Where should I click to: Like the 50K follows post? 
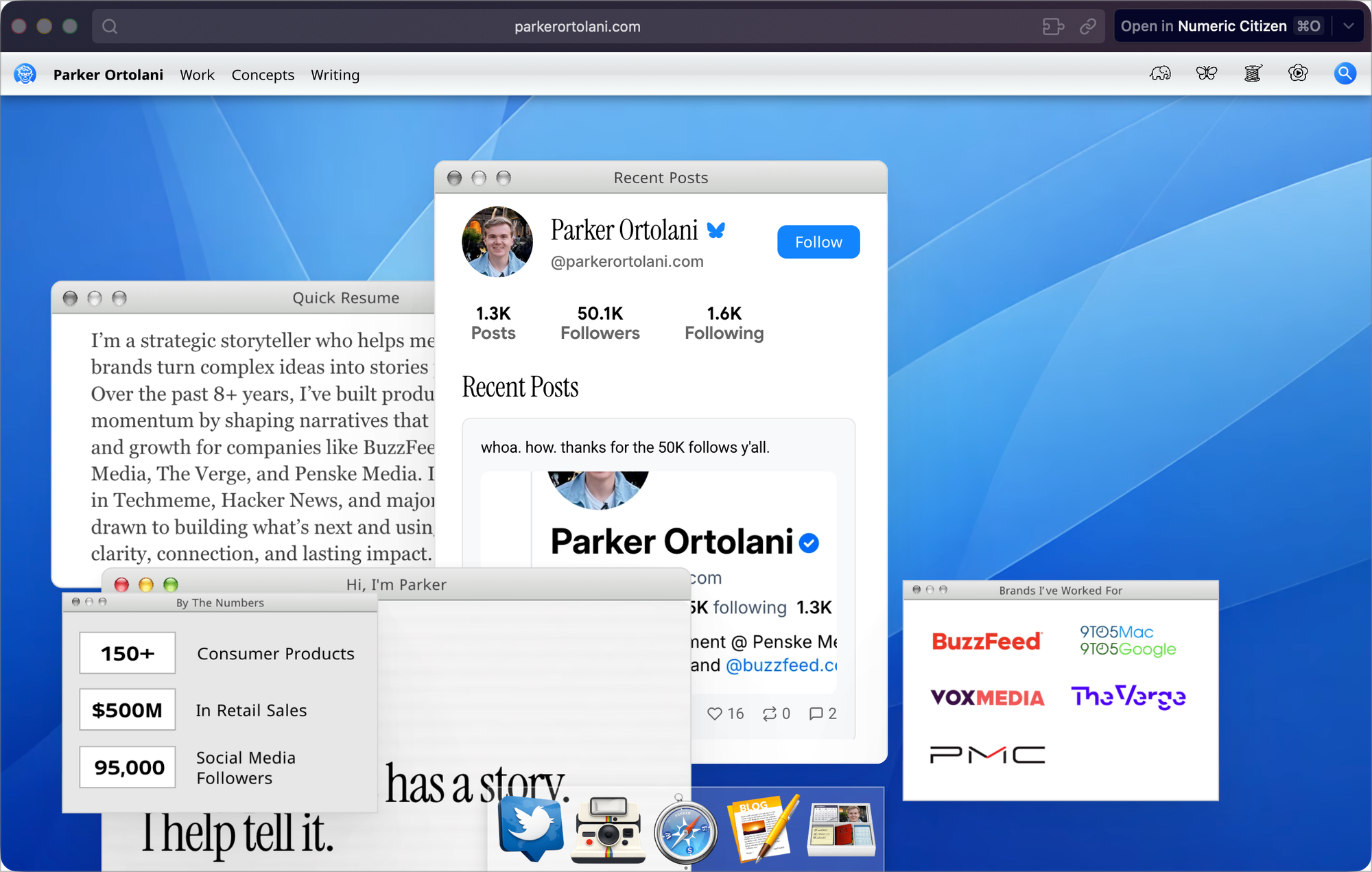click(x=715, y=714)
